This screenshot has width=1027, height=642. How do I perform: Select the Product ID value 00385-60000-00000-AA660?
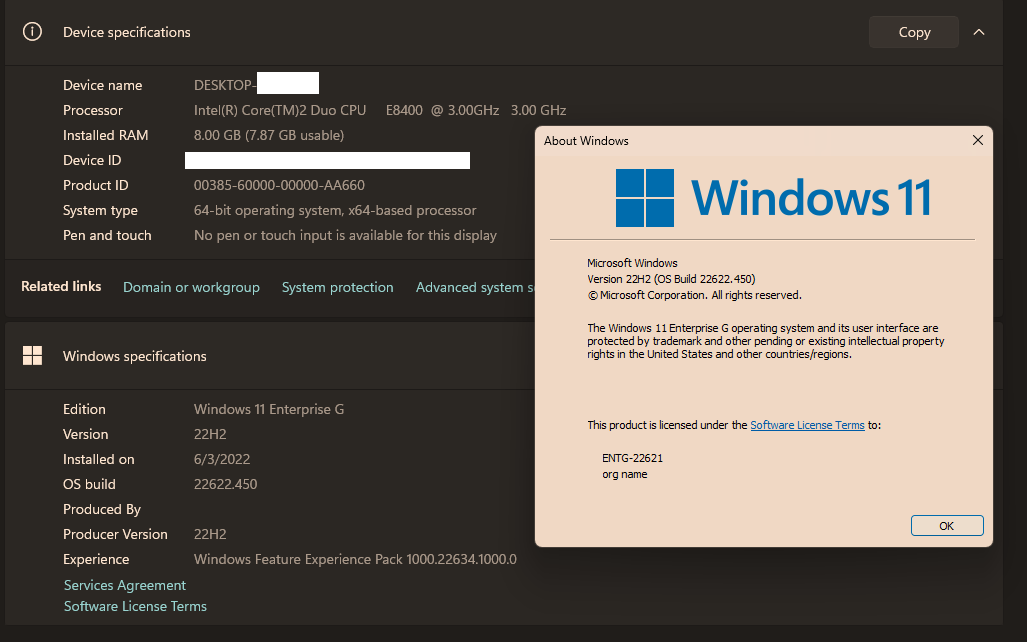point(279,185)
